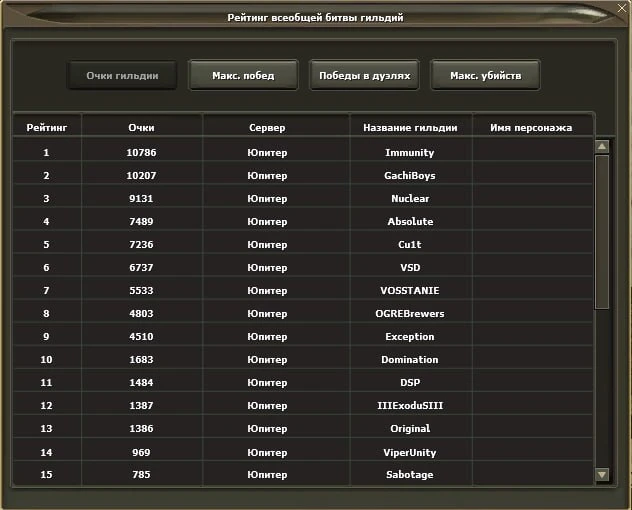Click the score value 10786
Image resolution: width=632 pixels, height=510 pixels.
coord(141,152)
